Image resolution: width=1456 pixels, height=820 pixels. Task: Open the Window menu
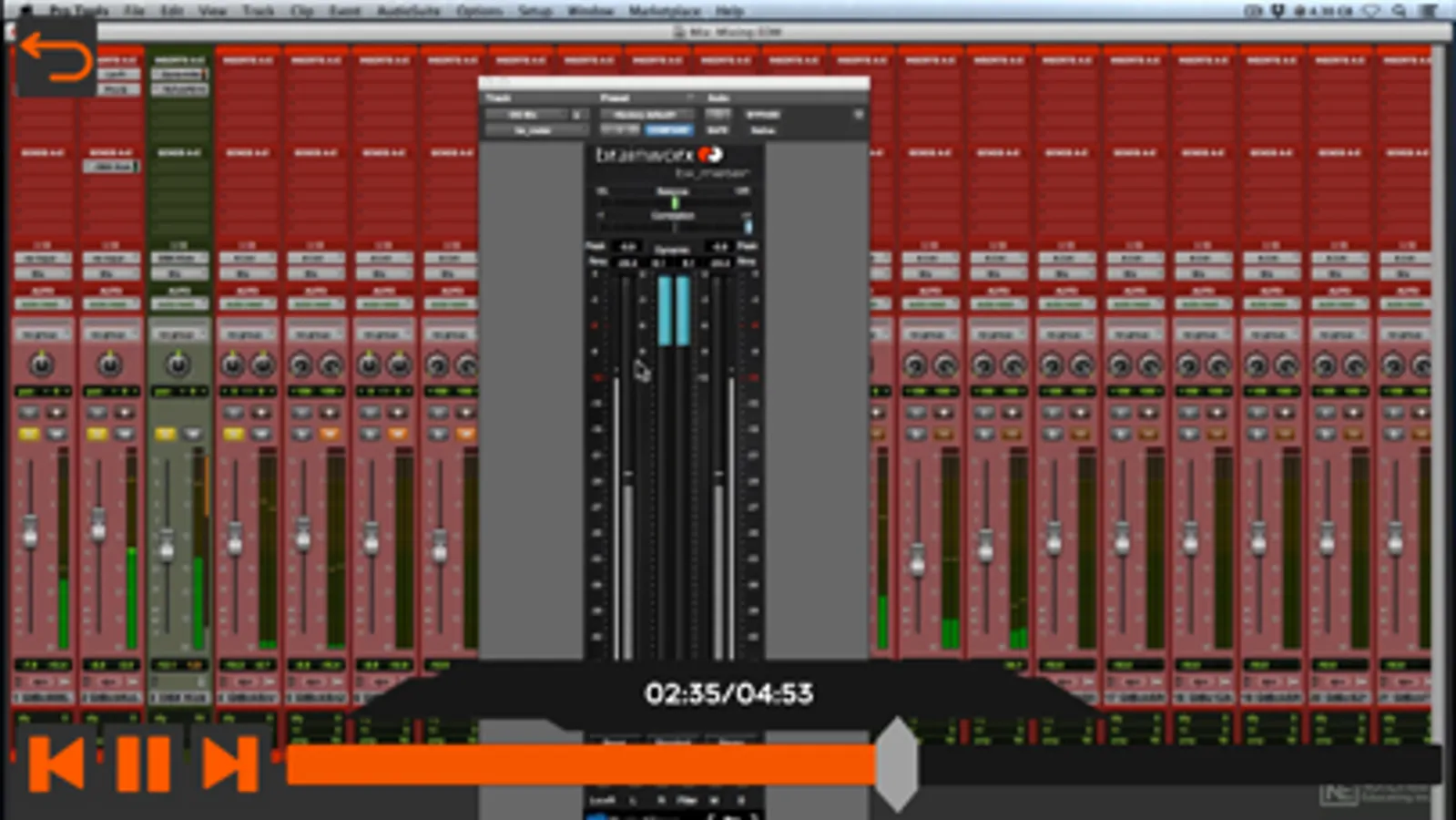pyautogui.click(x=591, y=11)
